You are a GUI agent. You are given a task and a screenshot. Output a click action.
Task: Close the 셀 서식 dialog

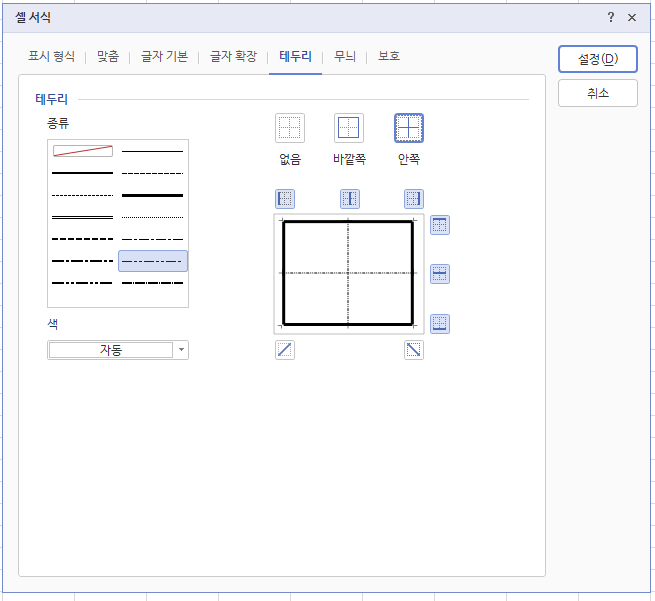632,18
